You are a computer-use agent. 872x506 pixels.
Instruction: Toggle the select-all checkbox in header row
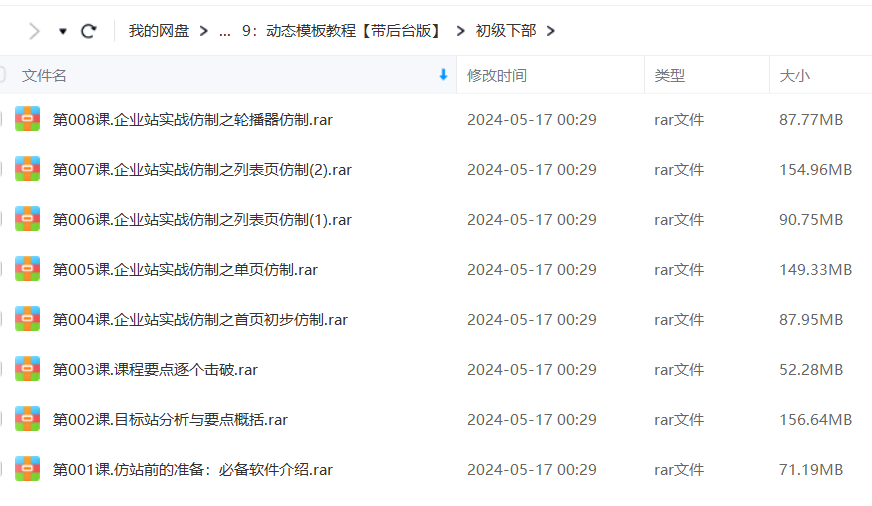2,75
